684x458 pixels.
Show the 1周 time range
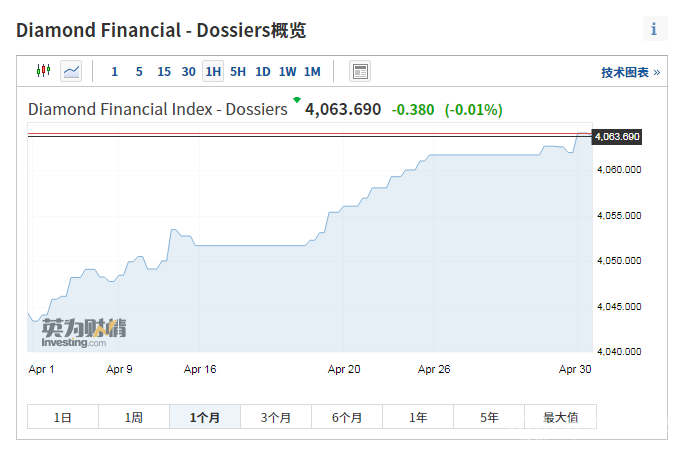134,418
